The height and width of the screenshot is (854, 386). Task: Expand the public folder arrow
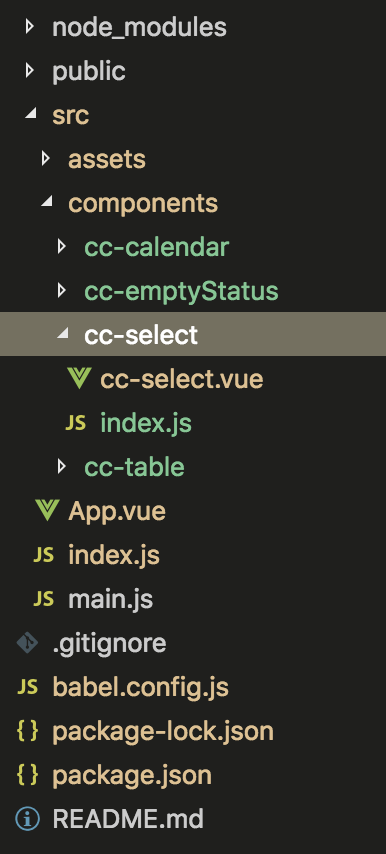[x=29, y=70]
